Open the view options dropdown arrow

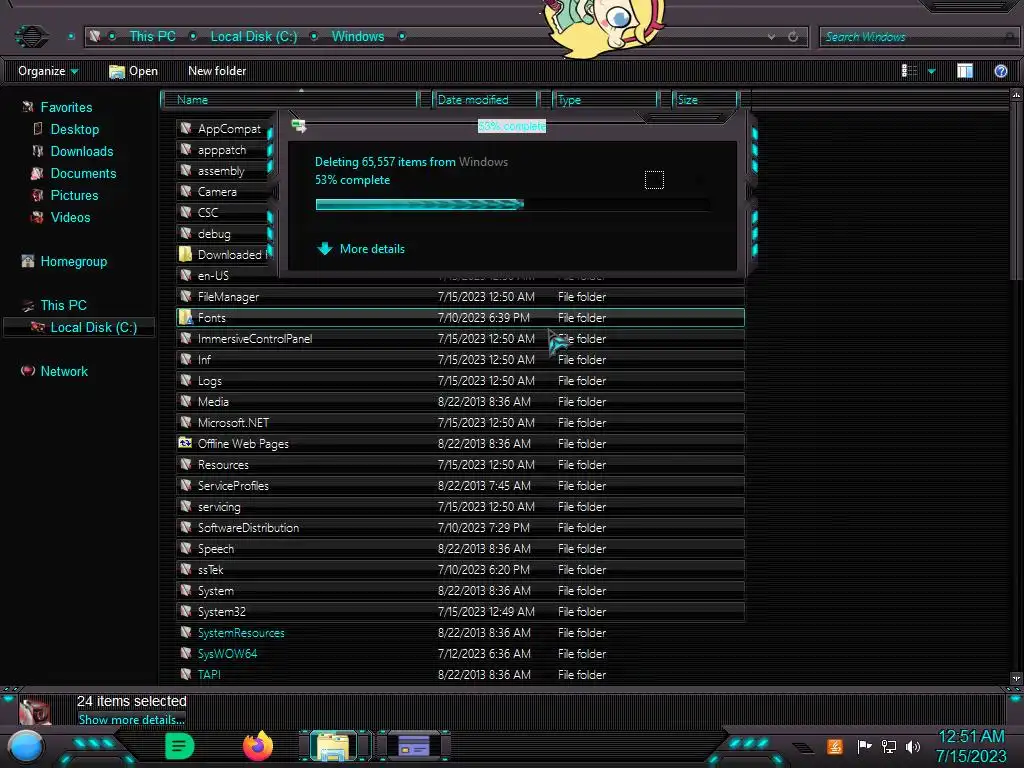coord(932,71)
